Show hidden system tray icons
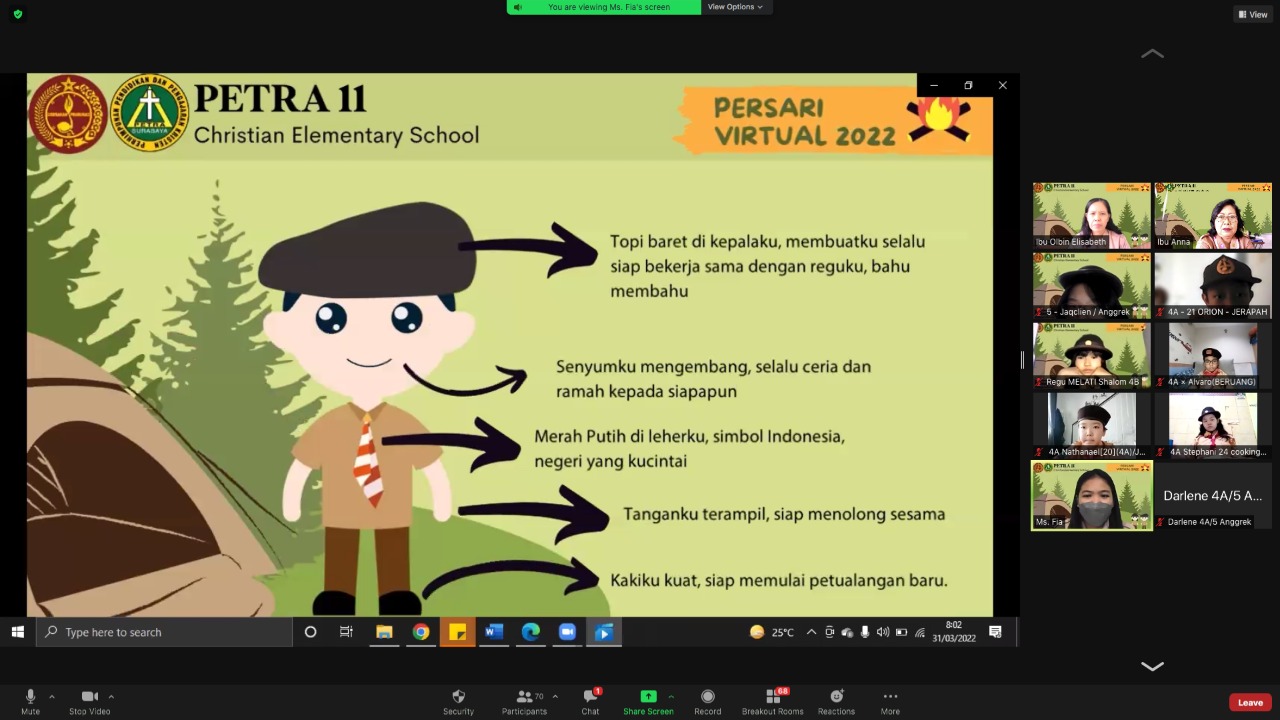This screenshot has width=1280, height=720. (811, 632)
